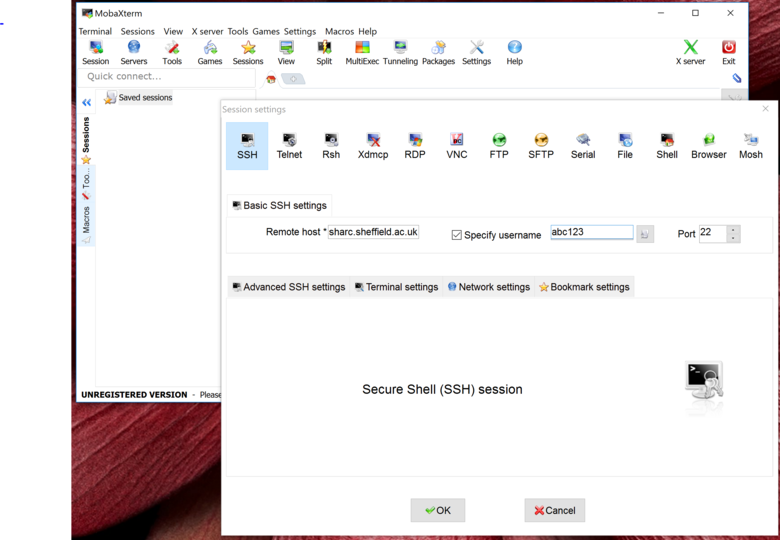Open the Sessions vertical sidebar tab
This screenshot has height=540, width=780.
(x=86, y=139)
